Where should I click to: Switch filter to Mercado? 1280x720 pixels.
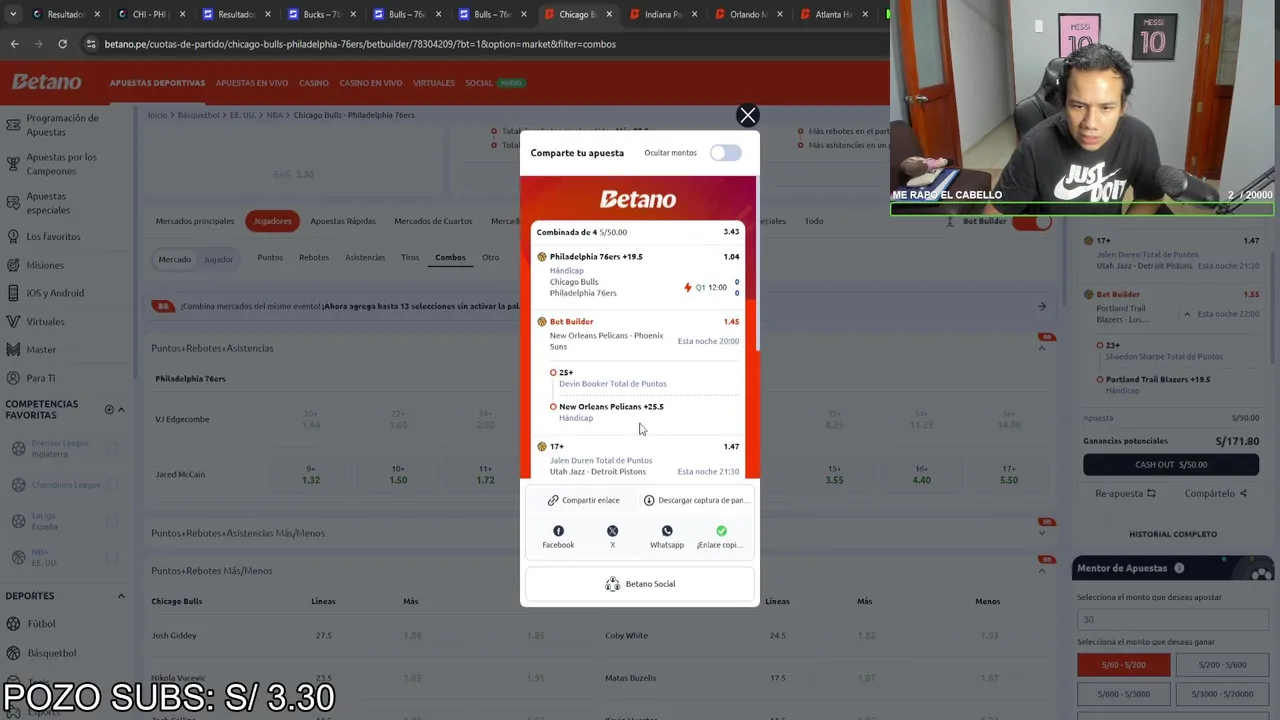174,259
